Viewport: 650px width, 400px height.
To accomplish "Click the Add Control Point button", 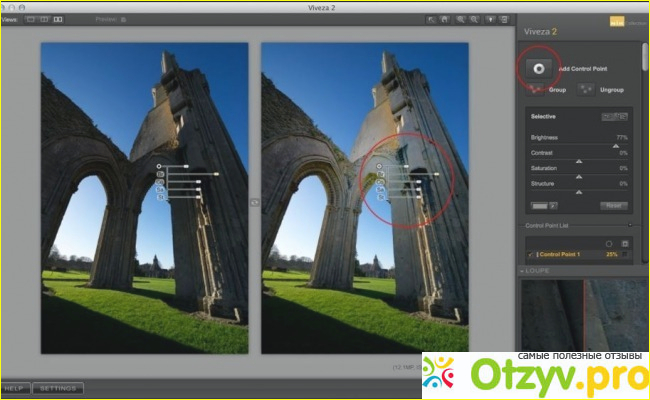I will pyautogui.click(x=538, y=68).
